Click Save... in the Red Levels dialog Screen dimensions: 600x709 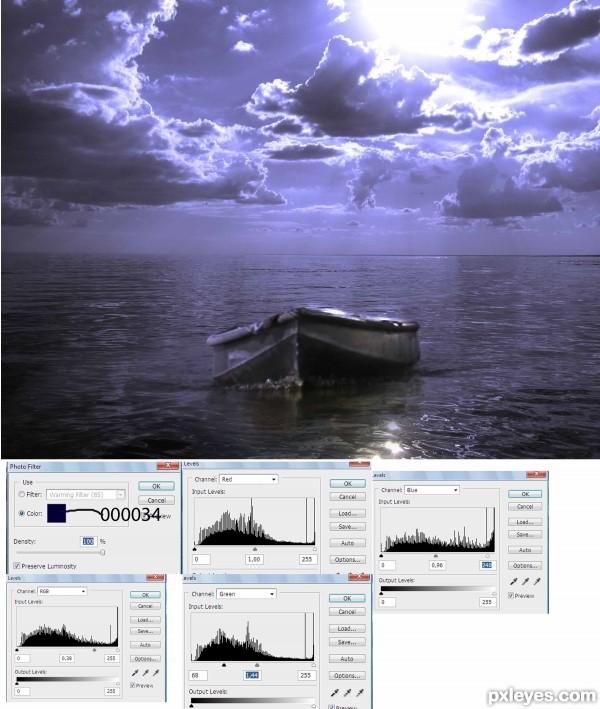[347, 526]
